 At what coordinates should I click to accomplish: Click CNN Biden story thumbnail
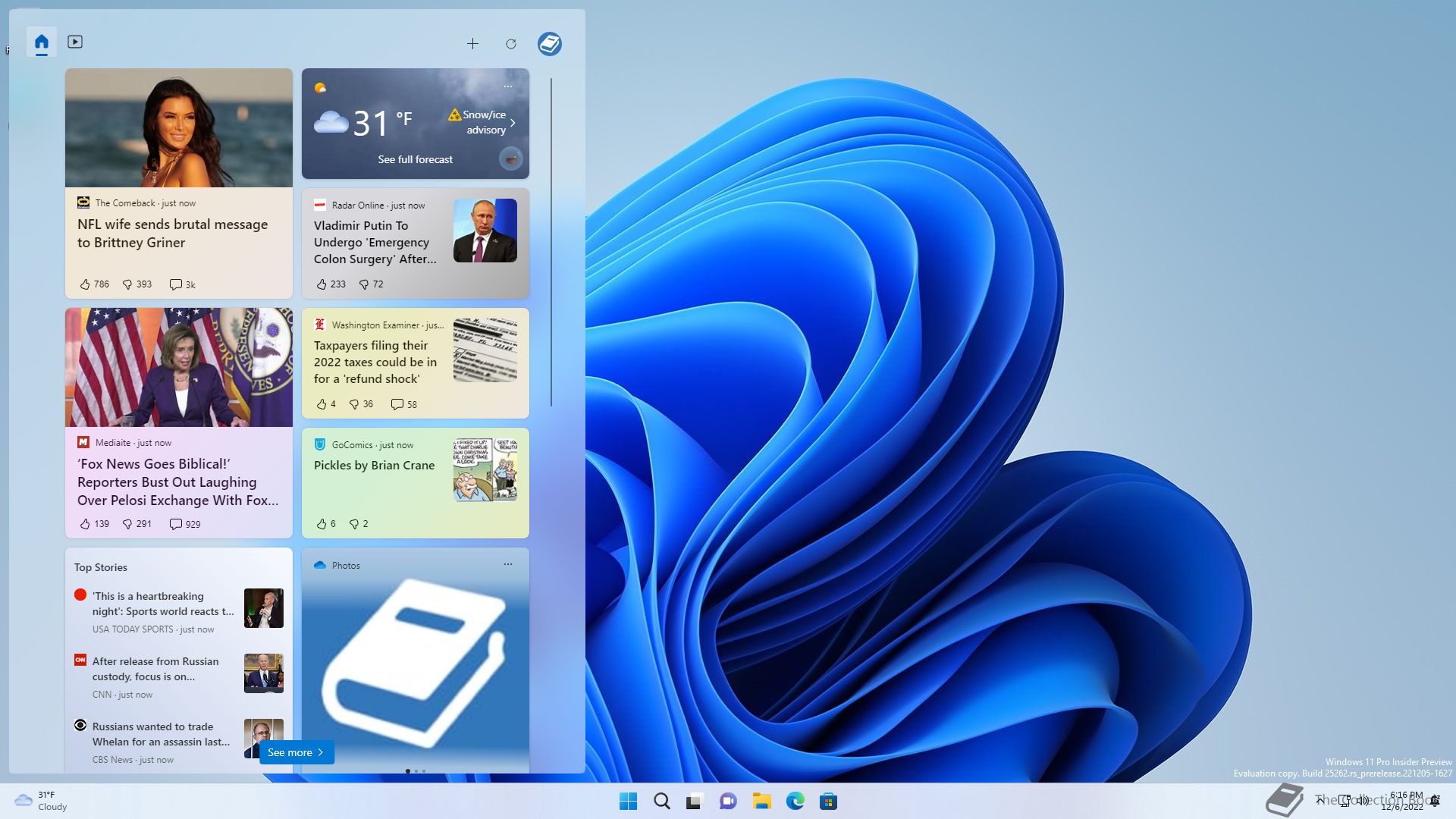[x=264, y=673]
